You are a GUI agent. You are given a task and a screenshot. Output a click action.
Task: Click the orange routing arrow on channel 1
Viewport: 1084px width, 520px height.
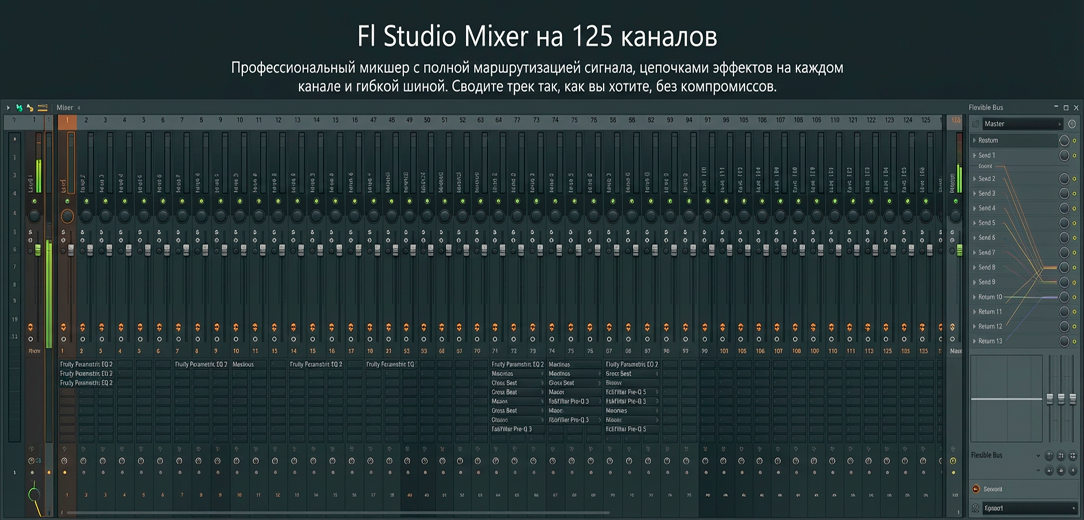click(64, 326)
